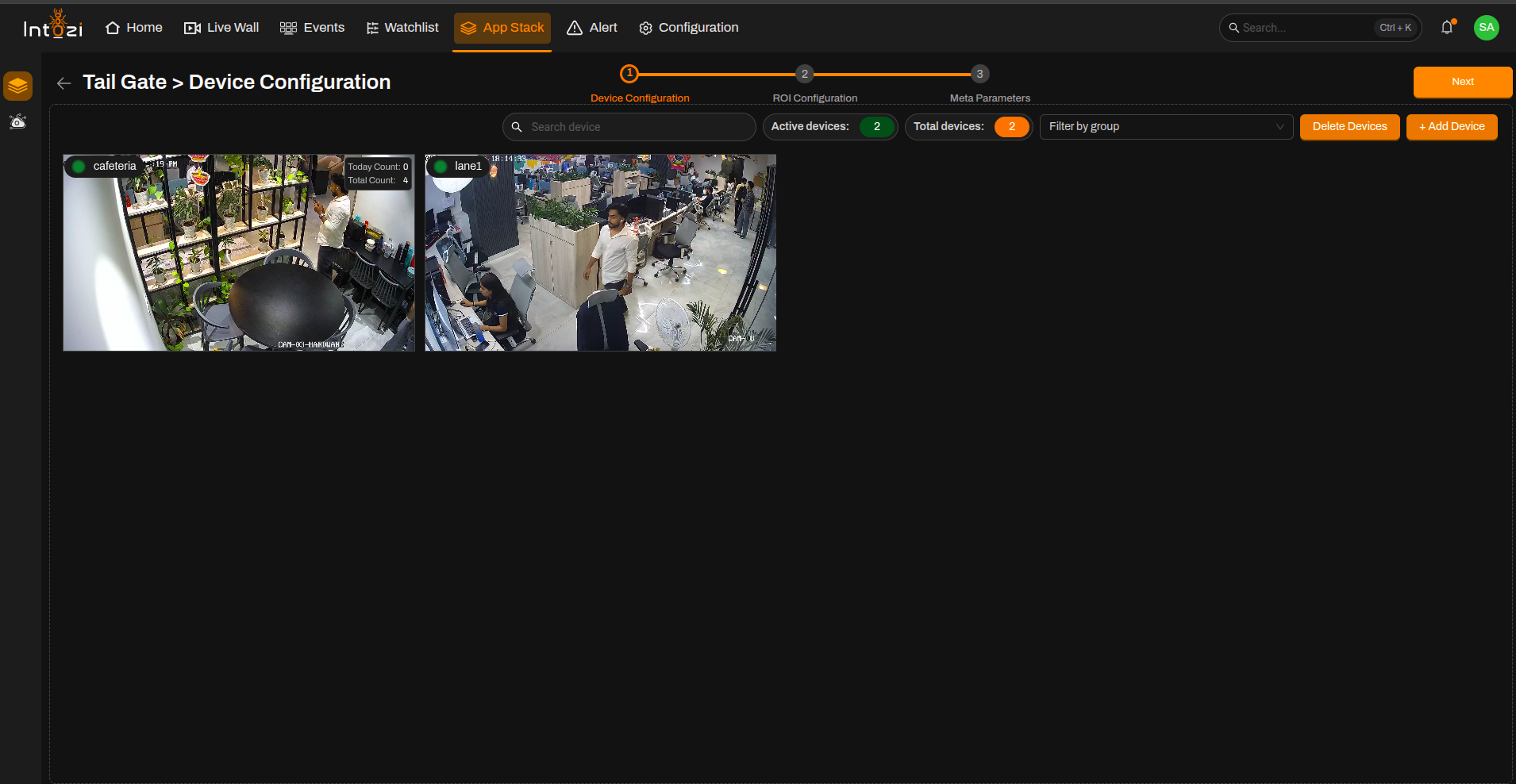This screenshot has width=1516, height=784.
Task: Click the + Add Device button
Action: 1452,127
